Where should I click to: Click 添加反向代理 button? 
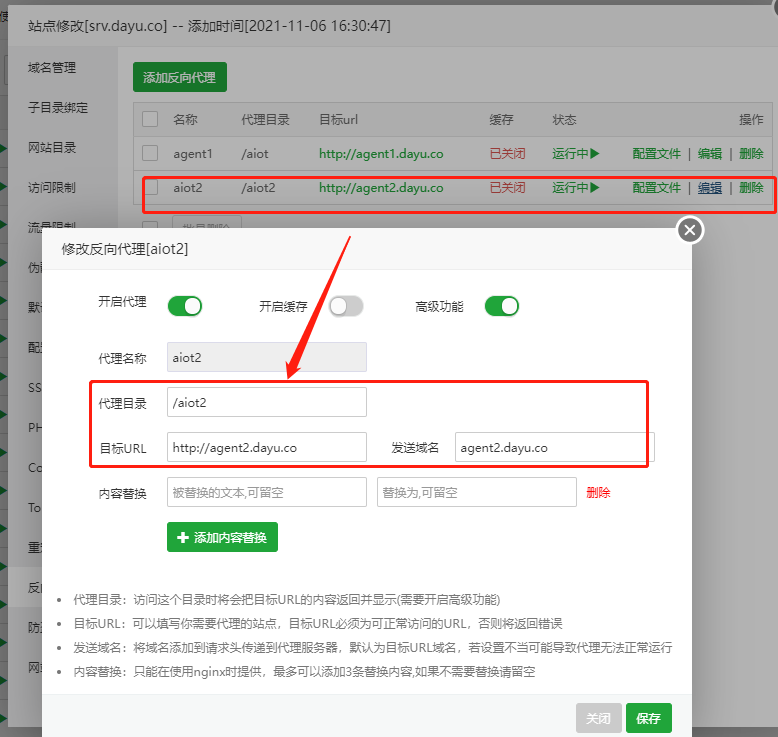[180, 77]
